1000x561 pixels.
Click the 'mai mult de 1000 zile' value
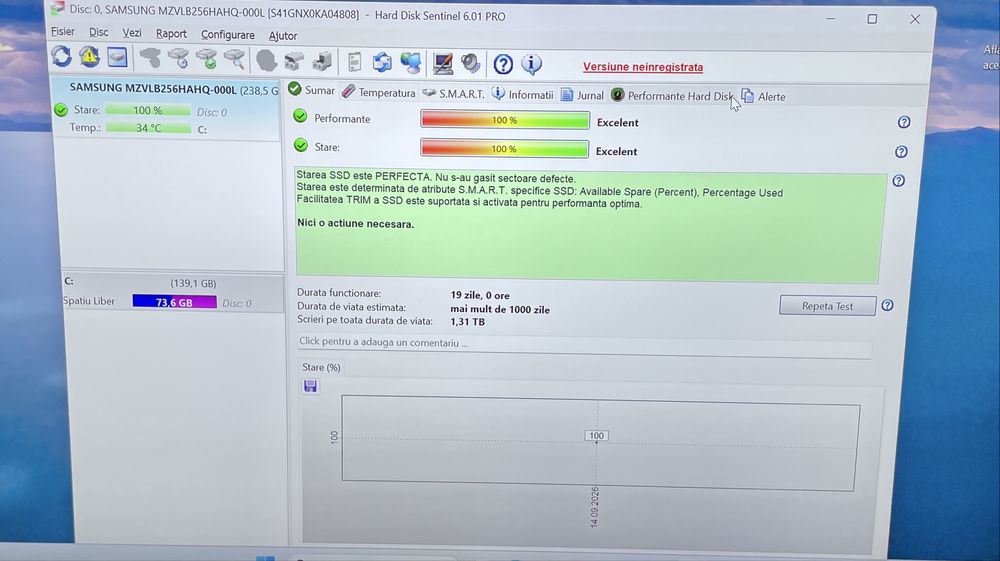tap(500, 309)
